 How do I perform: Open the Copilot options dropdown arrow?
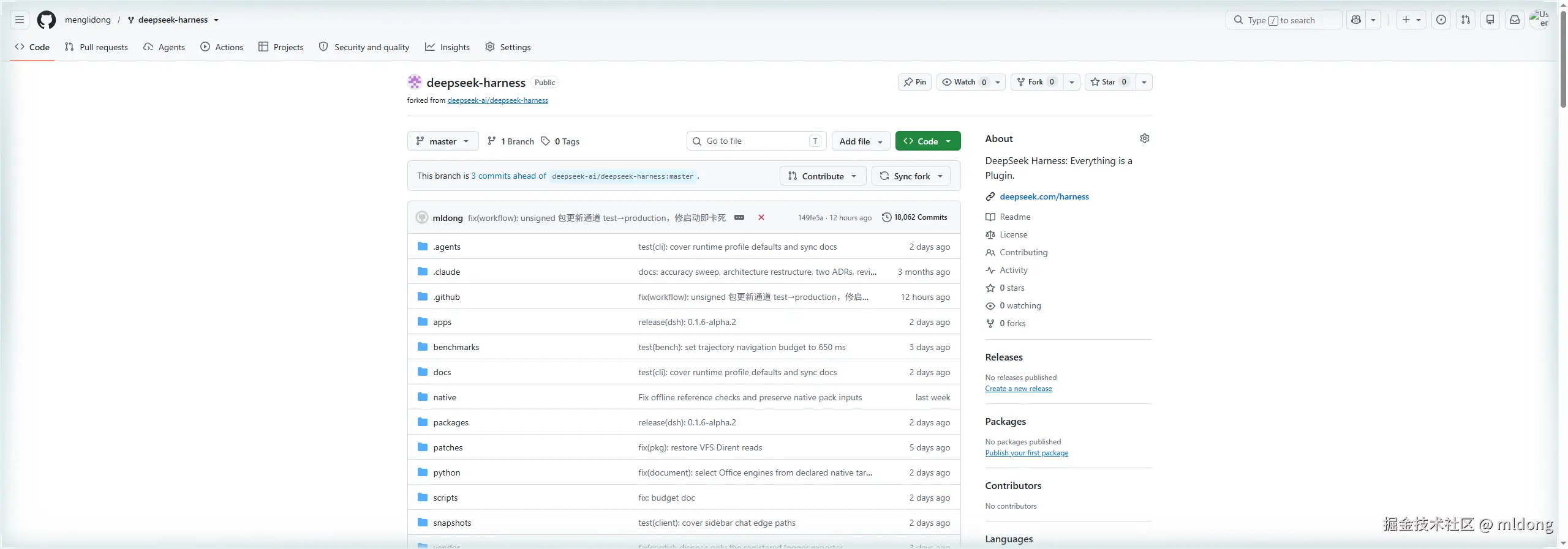pyautogui.click(x=1373, y=20)
